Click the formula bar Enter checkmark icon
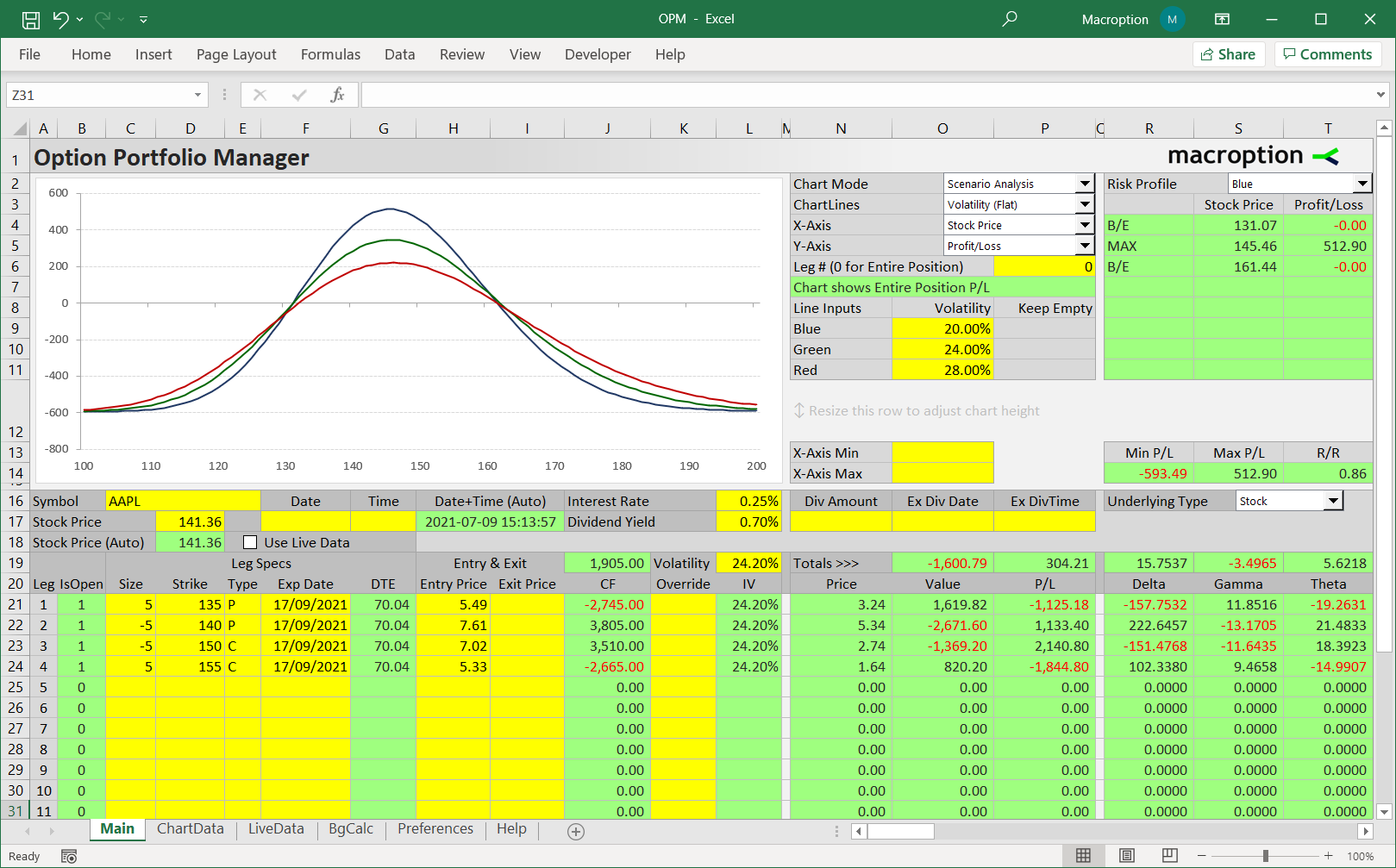Viewport: 1396px width, 868px height. coord(299,95)
